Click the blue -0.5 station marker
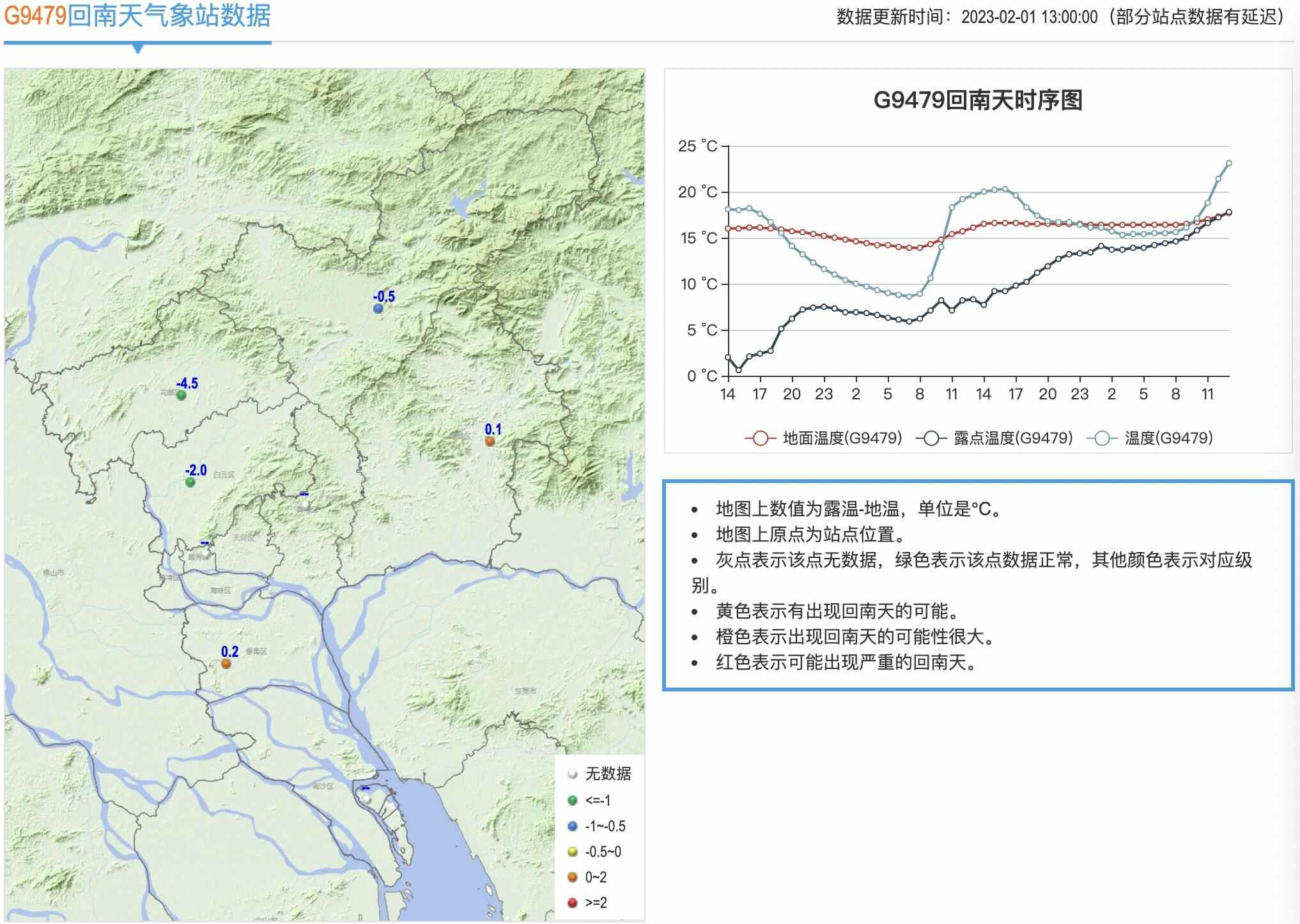 pyautogui.click(x=378, y=309)
